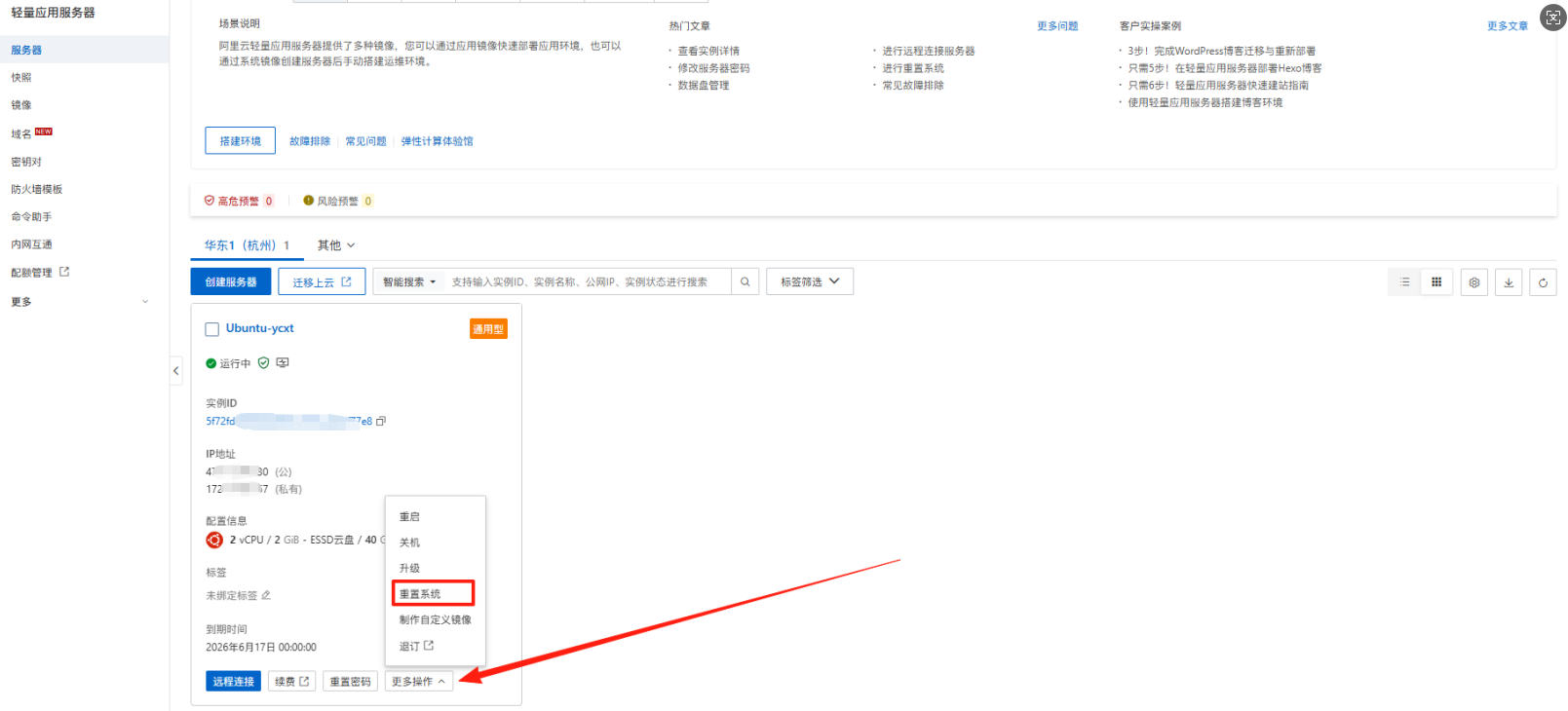Click the 高危预警 shield icon
This screenshot has height=711, width=1568.
coord(209,201)
